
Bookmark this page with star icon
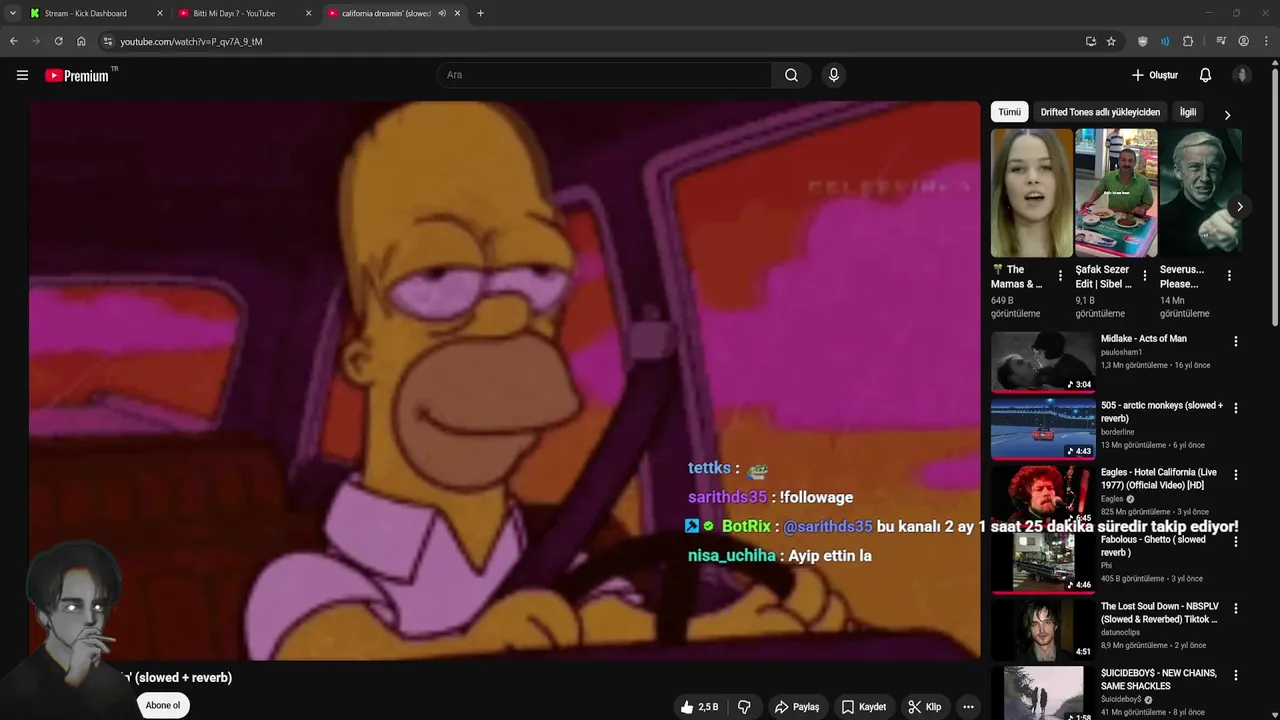click(1111, 41)
